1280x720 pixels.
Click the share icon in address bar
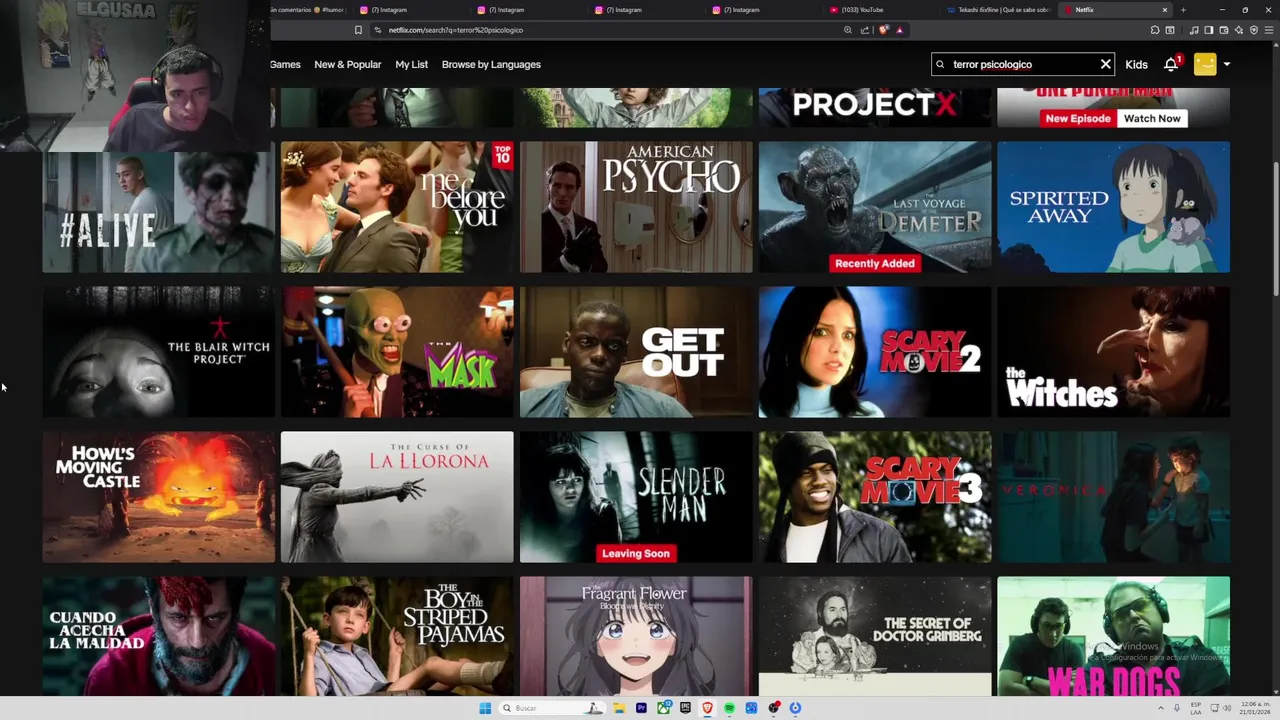(864, 30)
